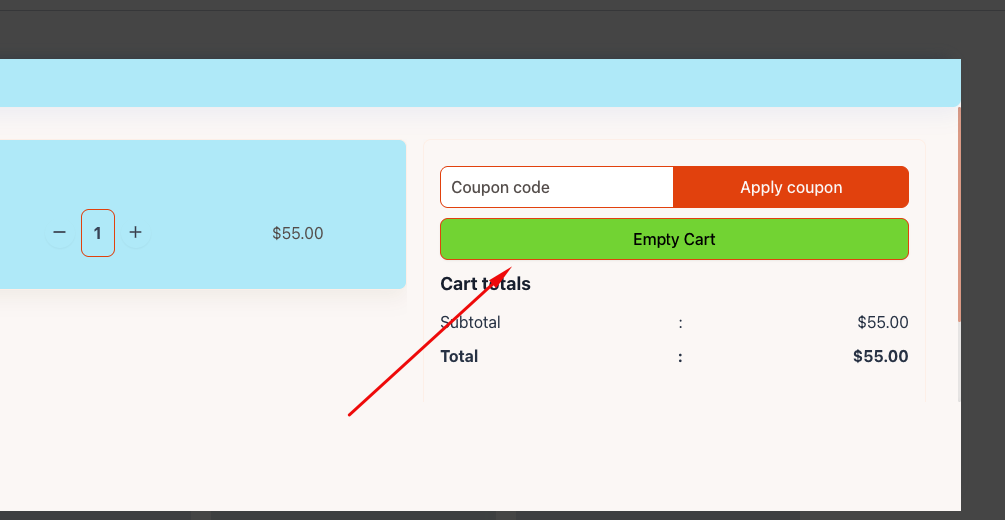This screenshot has height=520, width=1005.
Task: Click the colon in the Total row
Action: (x=680, y=356)
